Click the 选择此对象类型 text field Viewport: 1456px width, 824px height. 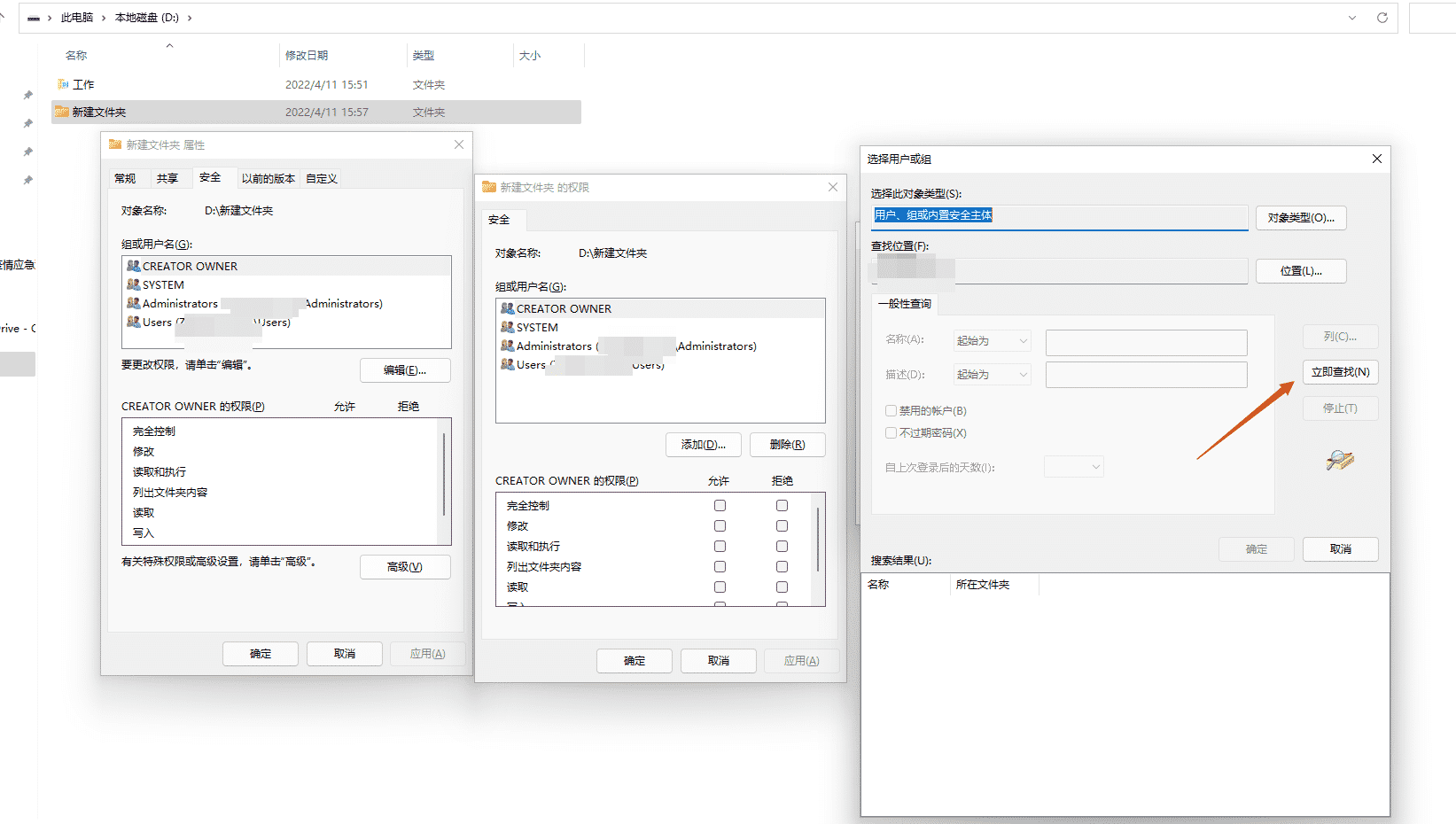click(1059, 218)
